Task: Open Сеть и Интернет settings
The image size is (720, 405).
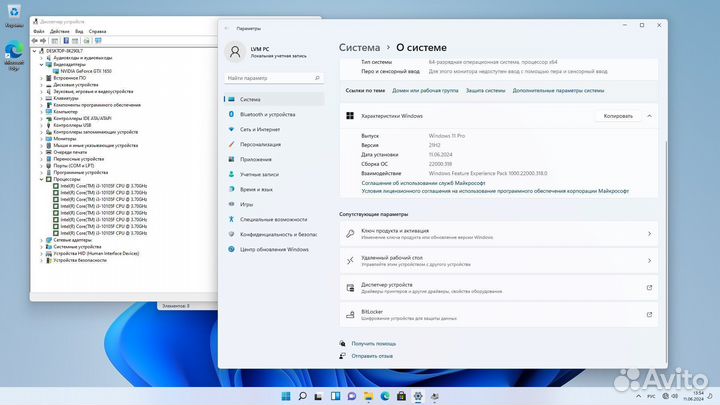Action: click(274, 129)
